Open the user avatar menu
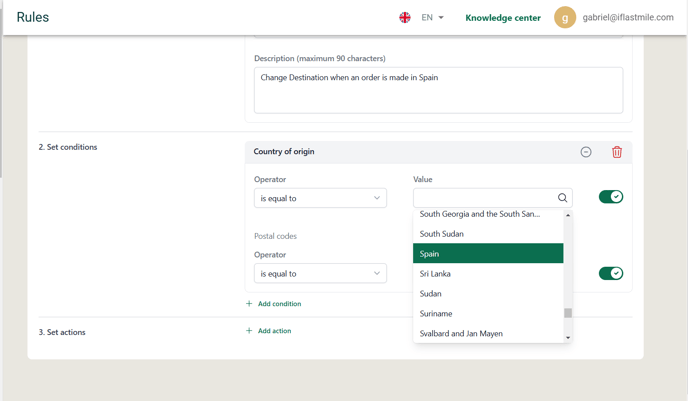This screenshot has height=401, width=688. [565, 18]
